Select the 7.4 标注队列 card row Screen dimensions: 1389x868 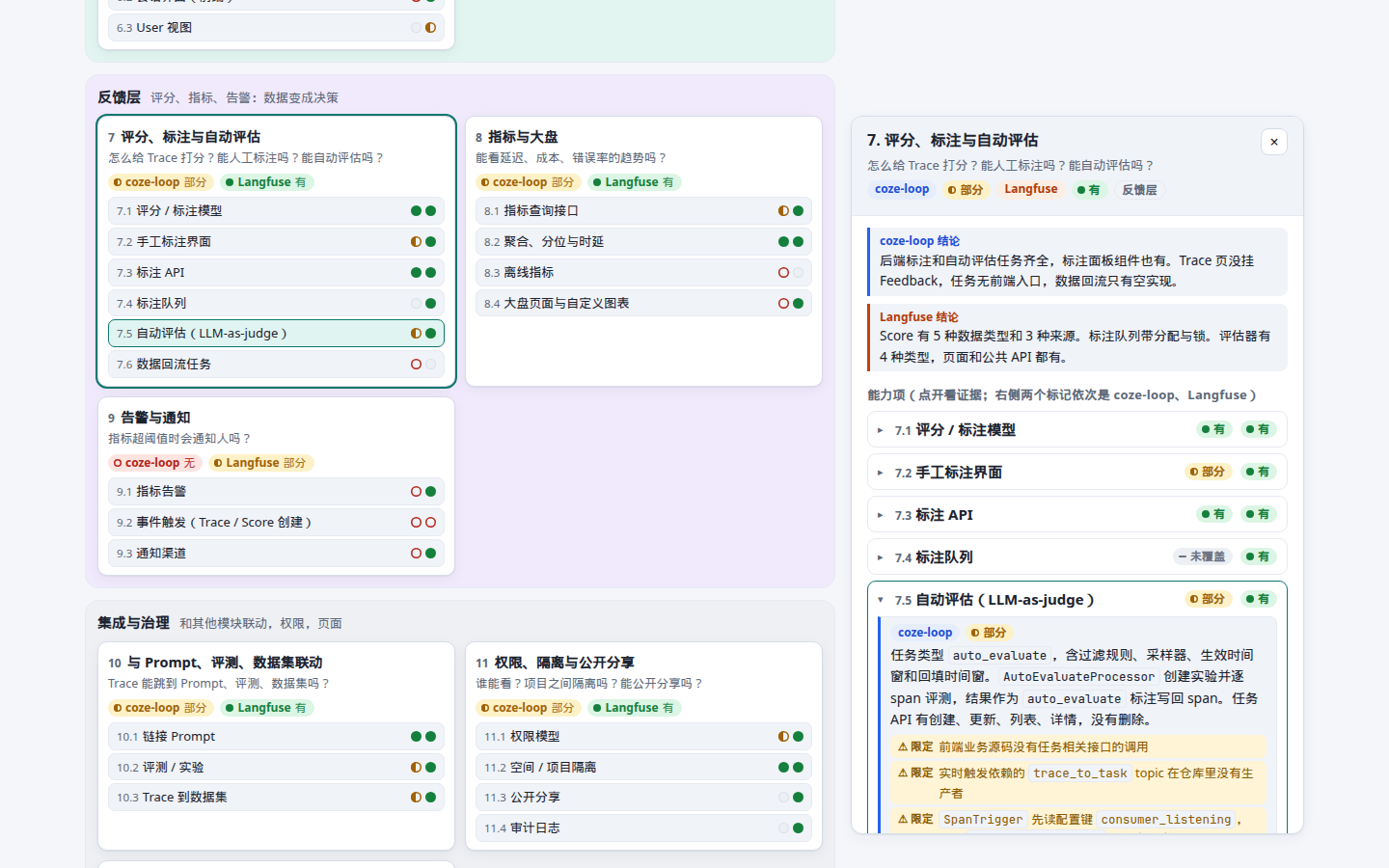(276, 304)
